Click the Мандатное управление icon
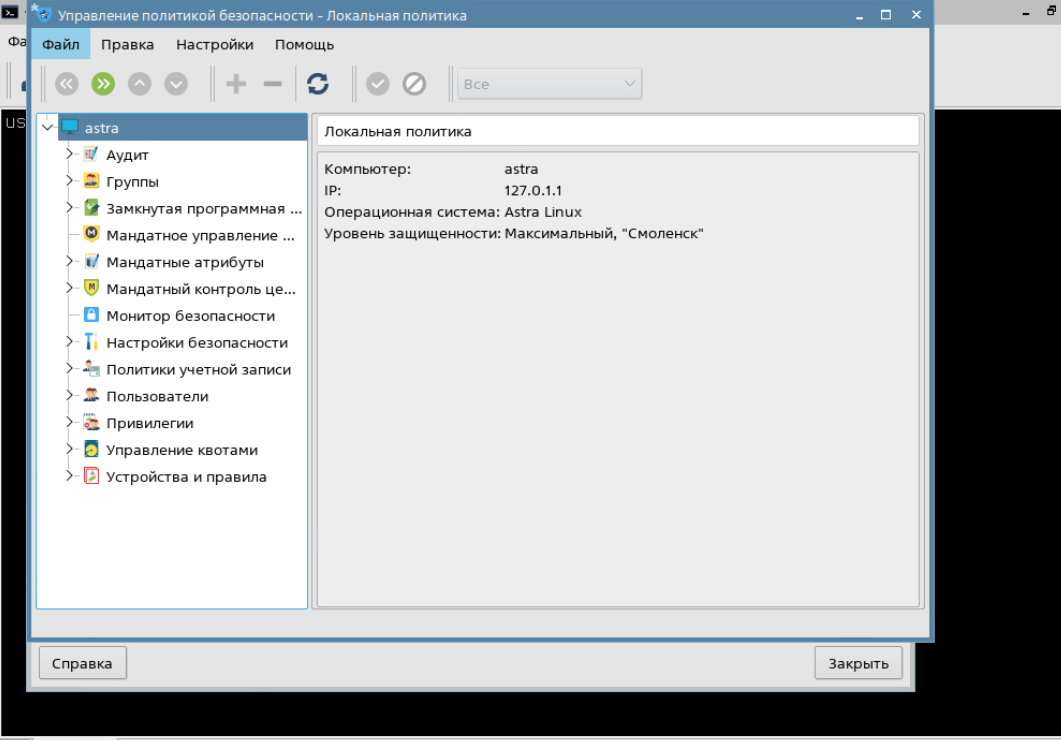Image resolution: width=1061 pixels, height=740 pixels. (91, 235)
